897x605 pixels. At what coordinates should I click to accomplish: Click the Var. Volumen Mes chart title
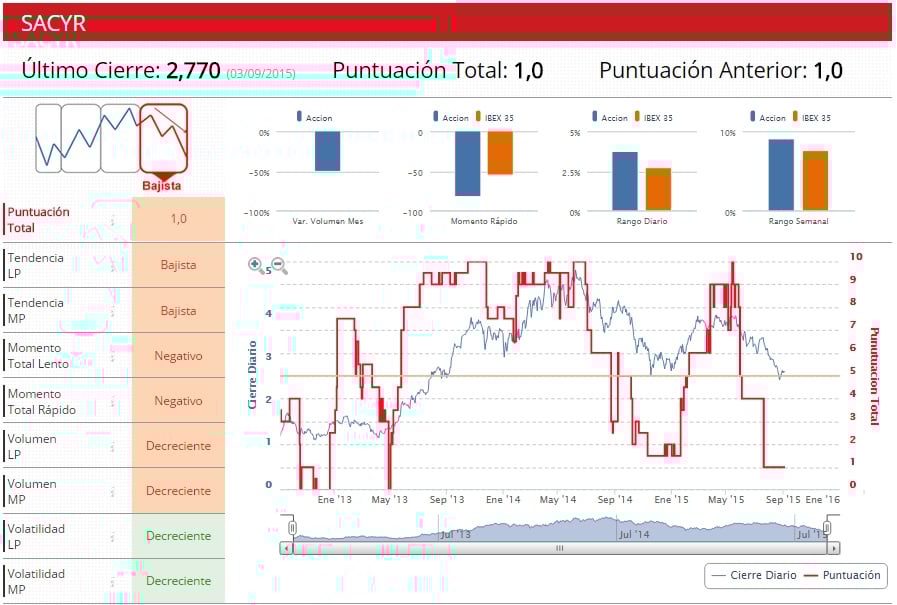point(328,221)
